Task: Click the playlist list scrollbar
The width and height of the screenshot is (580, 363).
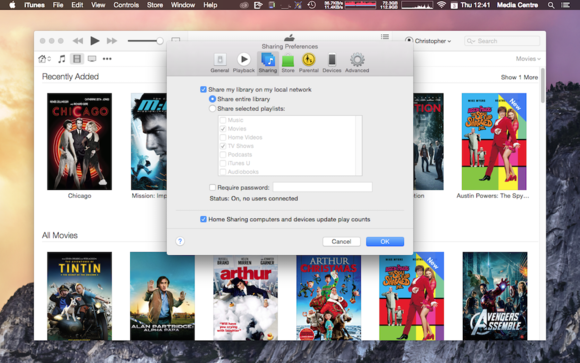Action: coord(358,145)
